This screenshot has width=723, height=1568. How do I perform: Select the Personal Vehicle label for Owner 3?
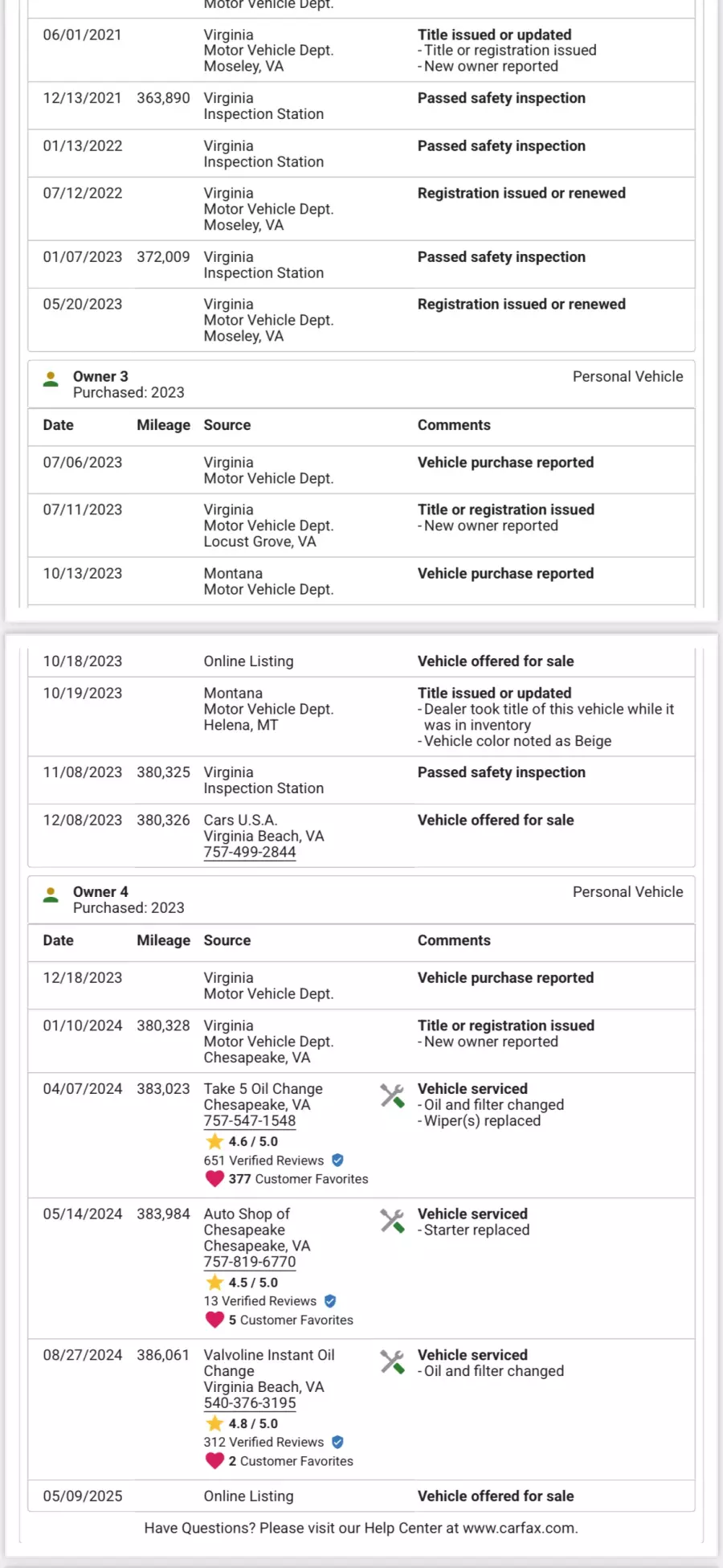(x=627, y=376)
